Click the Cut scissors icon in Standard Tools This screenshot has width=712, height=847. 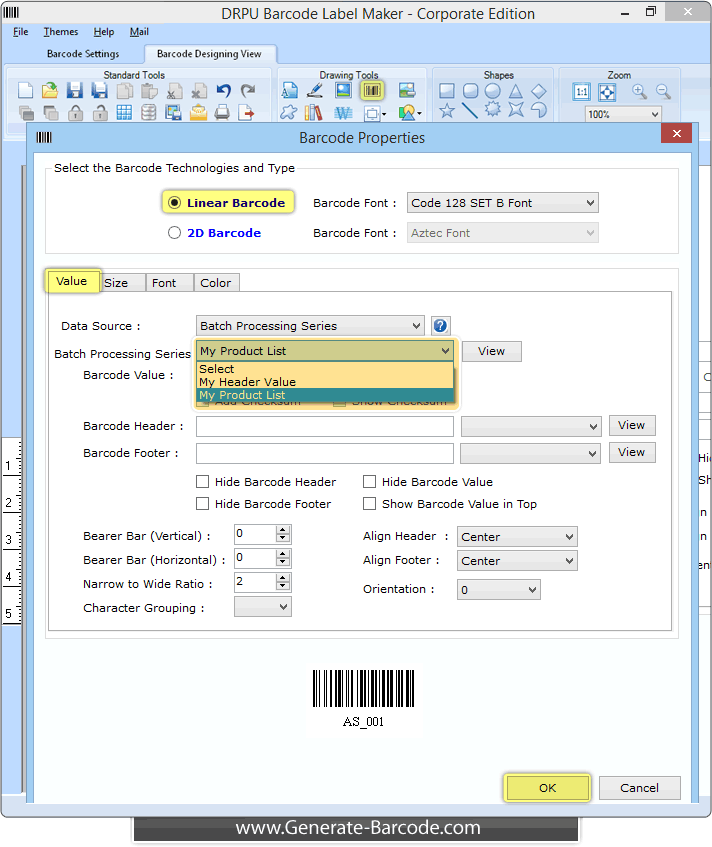(173, 90)
